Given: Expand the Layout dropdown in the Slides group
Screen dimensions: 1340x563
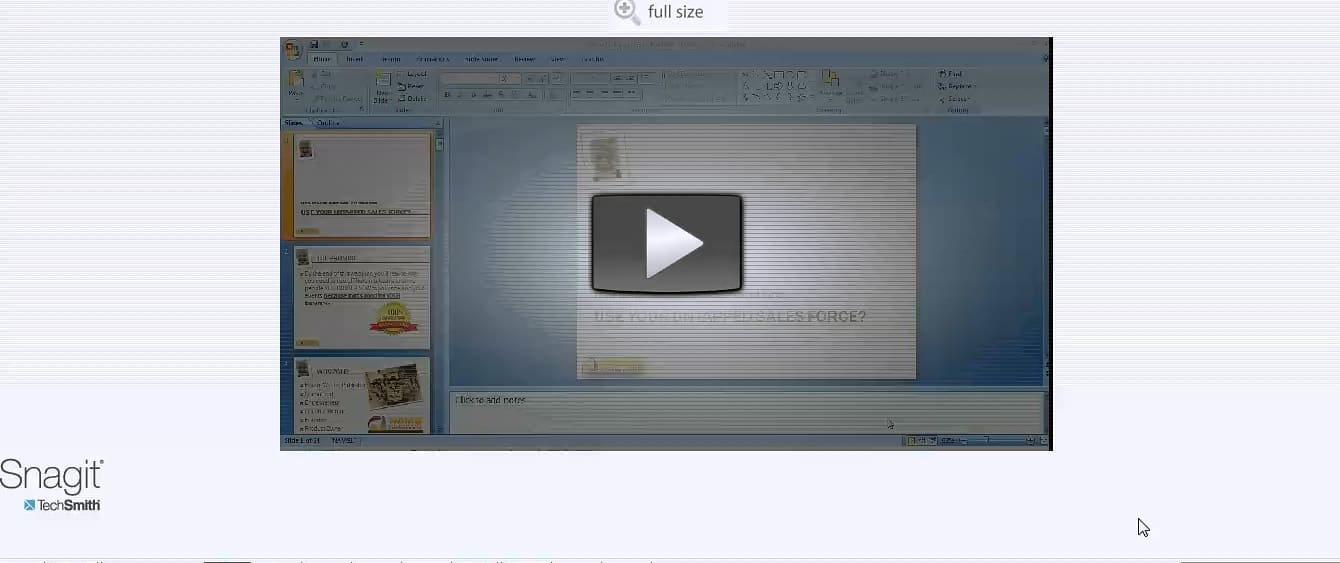Looking at the screenshot, I should [x=414, y=74].
